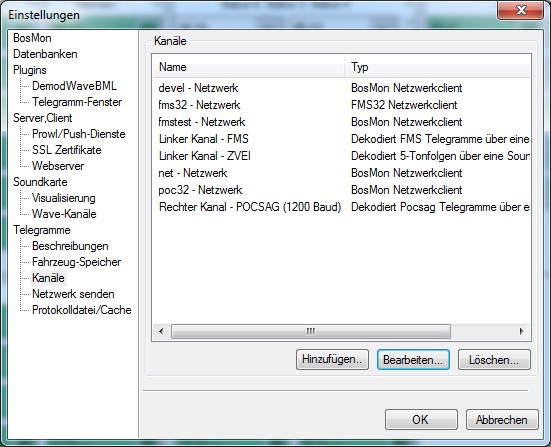Image resolution: width=551 pixels, height=447 pixels.
Task: Click the horizontal scrollbar left arrow
Action: [x=161, y=331]
